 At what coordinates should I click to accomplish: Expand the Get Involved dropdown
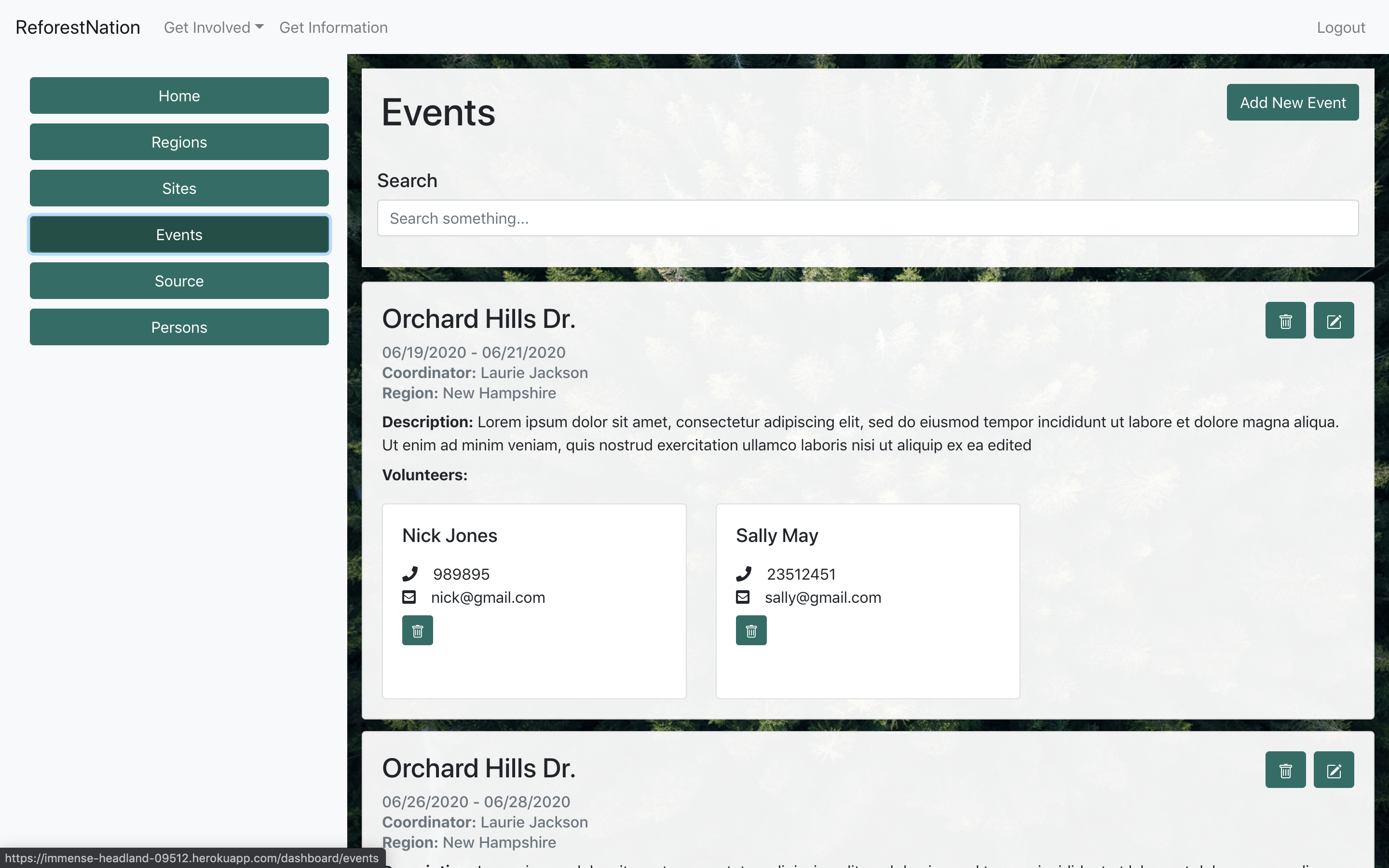pos(214,27)
